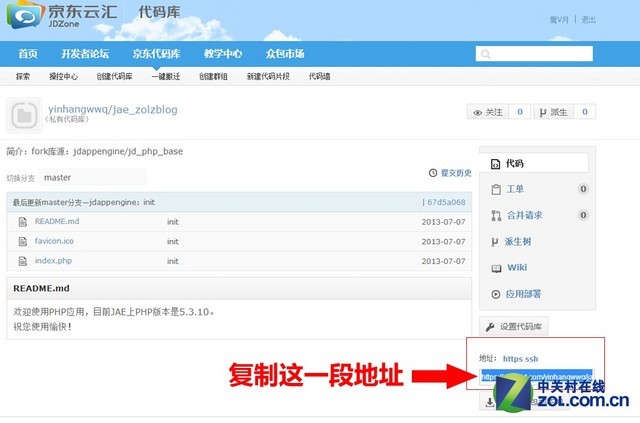Viewport: 640px width, 423px height.
Task: Click the favicon.ico file icon
Action: [23, 241]
